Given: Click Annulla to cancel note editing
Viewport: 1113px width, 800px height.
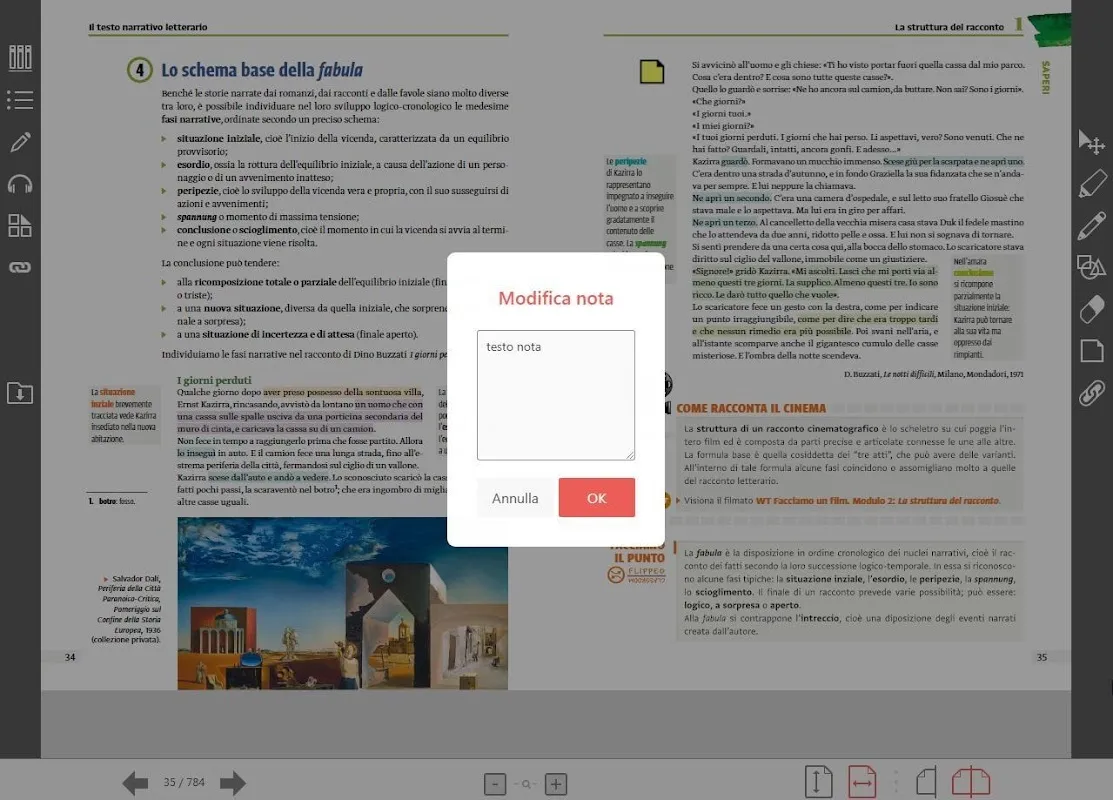Looking at the screenshot, I should click(515, 498).
